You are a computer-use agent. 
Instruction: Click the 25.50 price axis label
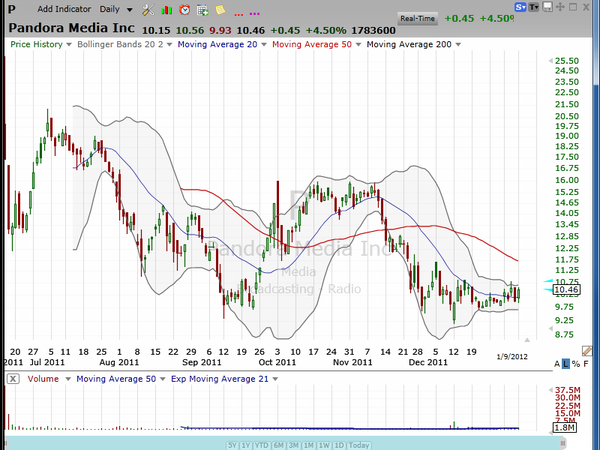[x=567, y=61]
